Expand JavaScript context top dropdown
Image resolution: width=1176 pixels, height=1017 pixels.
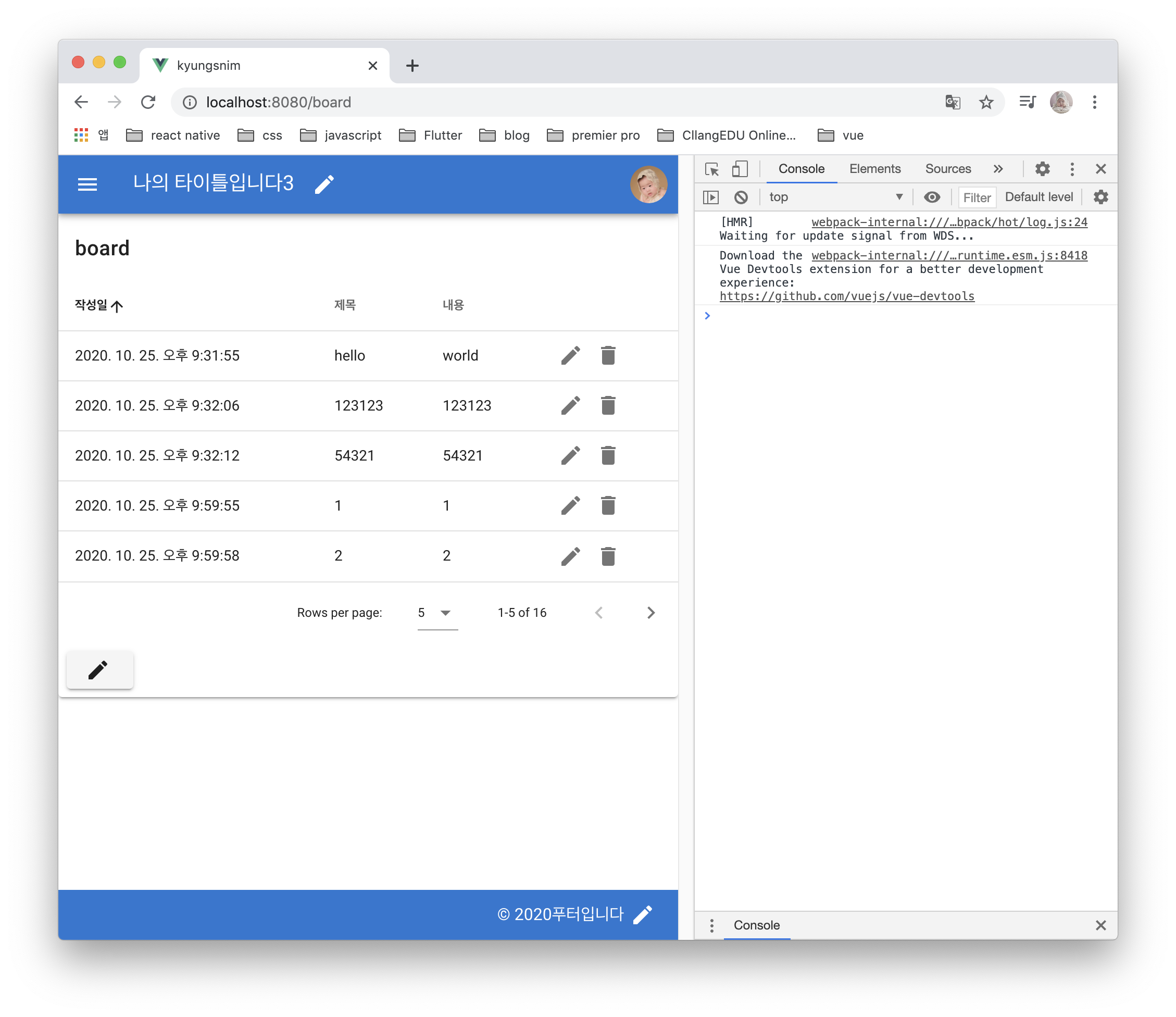(x=835, y=197)
